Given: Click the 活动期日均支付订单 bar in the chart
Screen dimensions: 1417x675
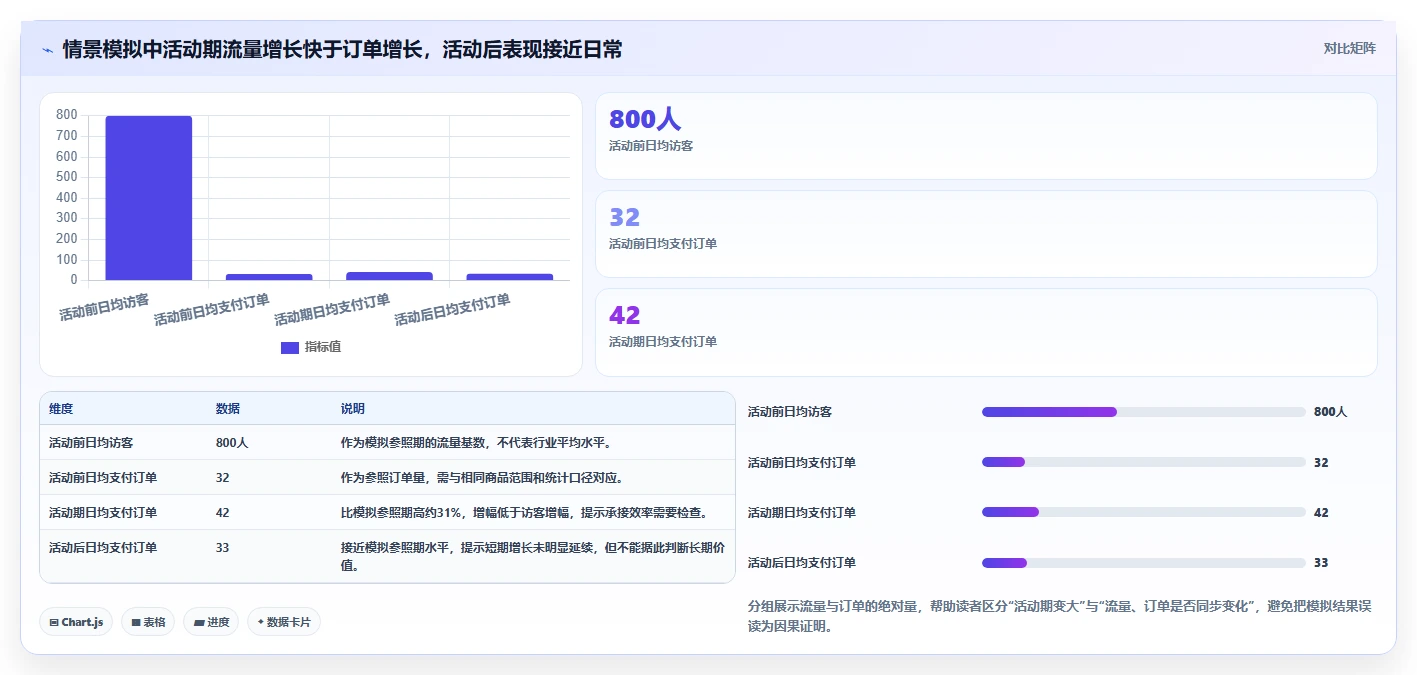Looking at the screenshot, I should click(x=390, y=276).
